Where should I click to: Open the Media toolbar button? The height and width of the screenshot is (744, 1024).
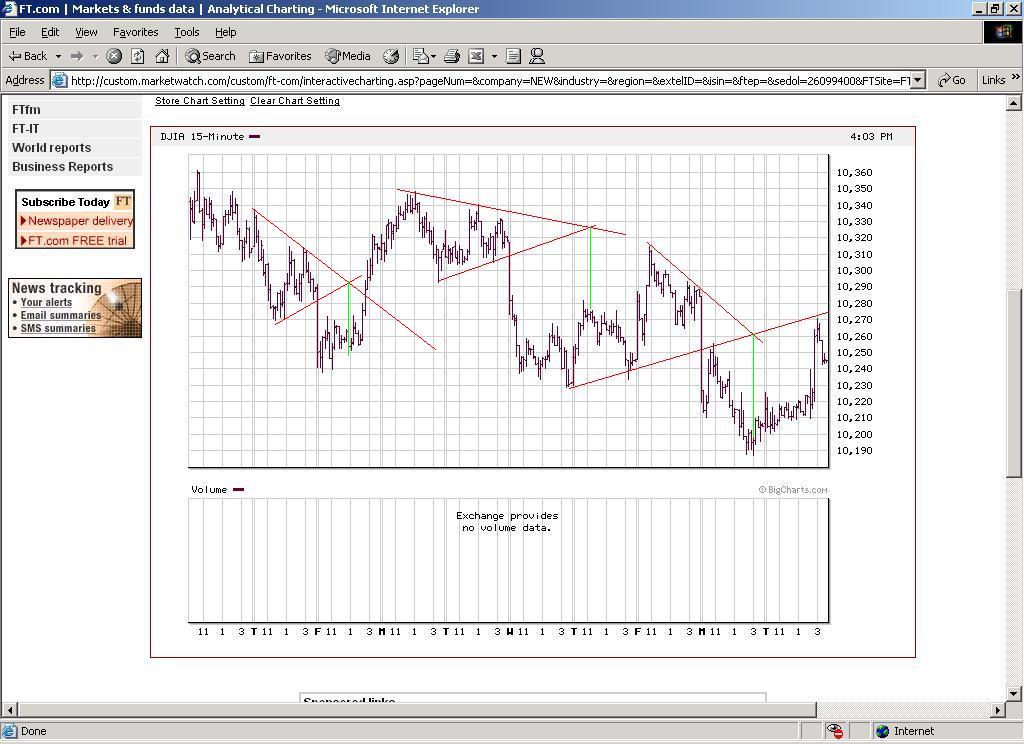tap(348, 56)
